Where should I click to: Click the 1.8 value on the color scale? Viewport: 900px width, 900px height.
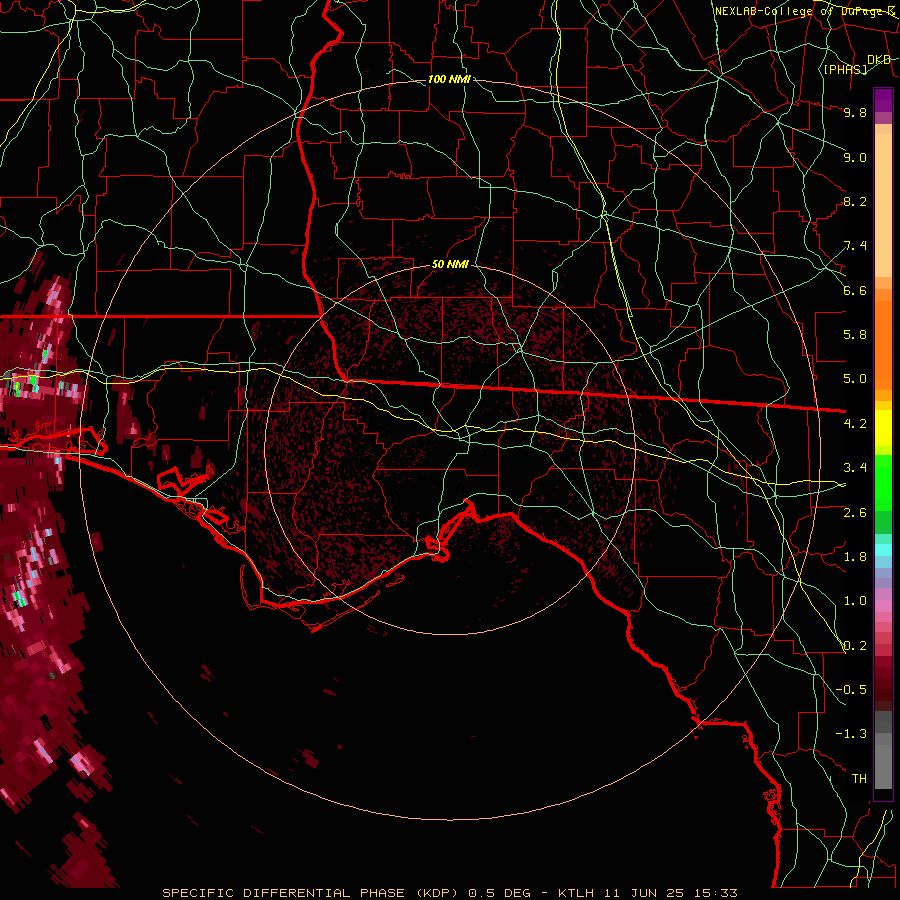coord(855,557)
